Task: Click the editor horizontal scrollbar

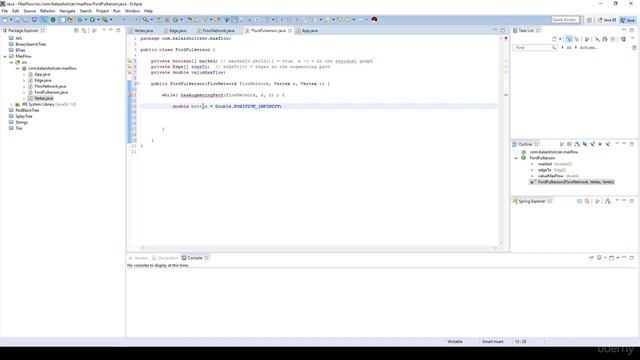Action: pyautogui.click(x=318, y=248)
